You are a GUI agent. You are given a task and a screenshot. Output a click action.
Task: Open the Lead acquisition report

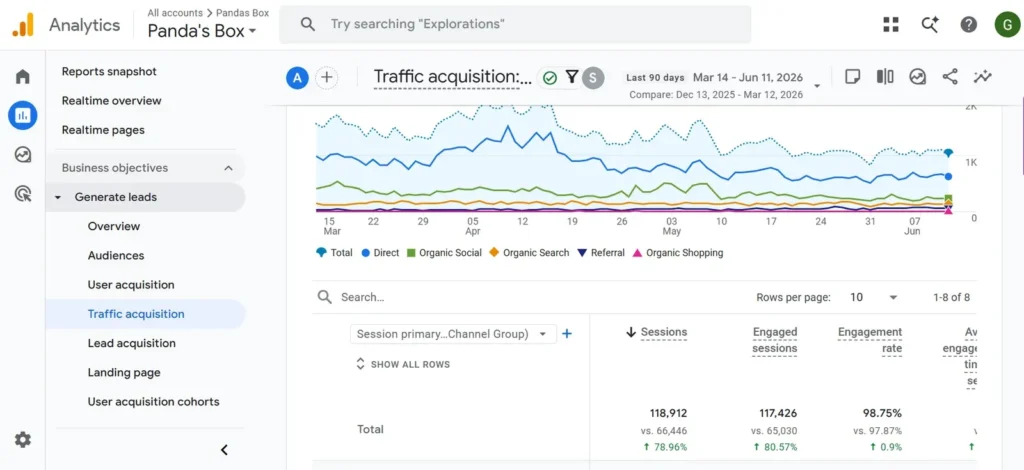coord(132,343)
